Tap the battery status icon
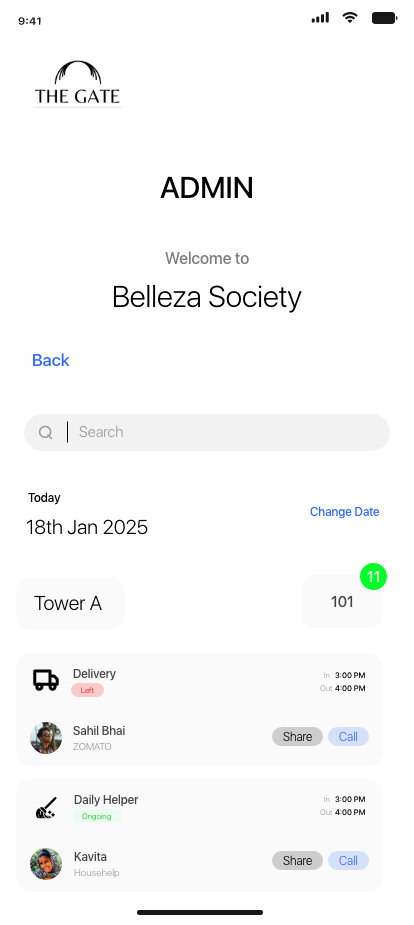The width and height of the screenshot is (414, 925). click(384, 18)
